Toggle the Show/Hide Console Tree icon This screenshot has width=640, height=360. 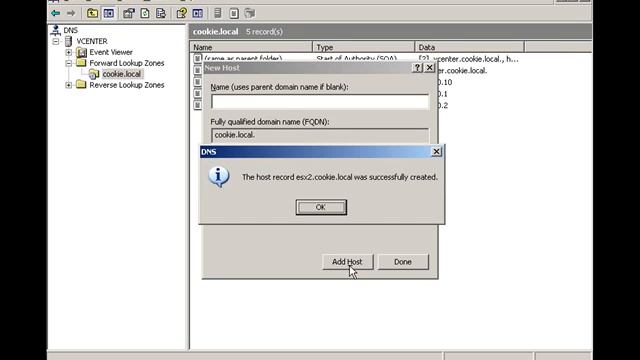109,13
